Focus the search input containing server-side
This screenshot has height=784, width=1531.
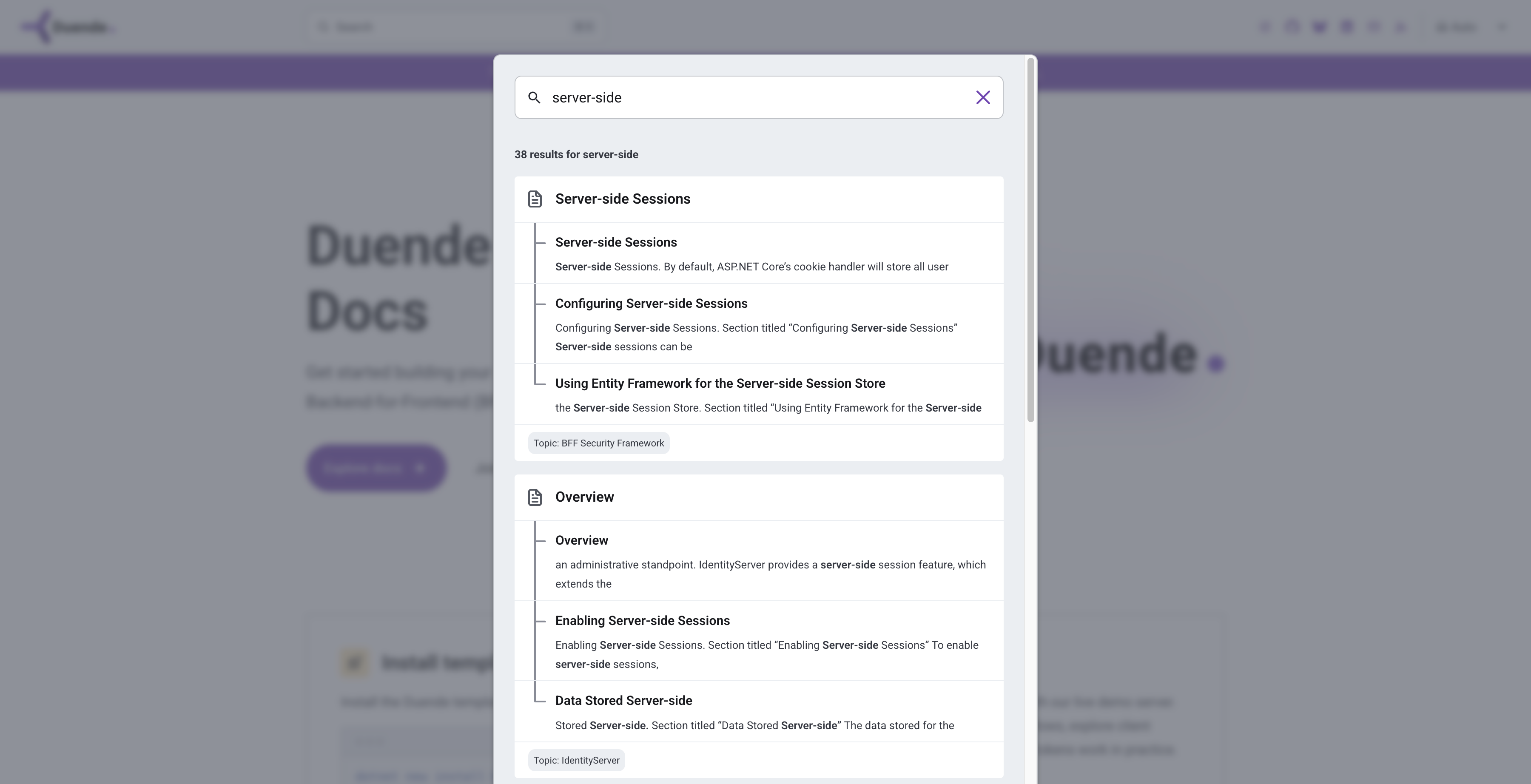pyautogui.click(x=758, y=97)
